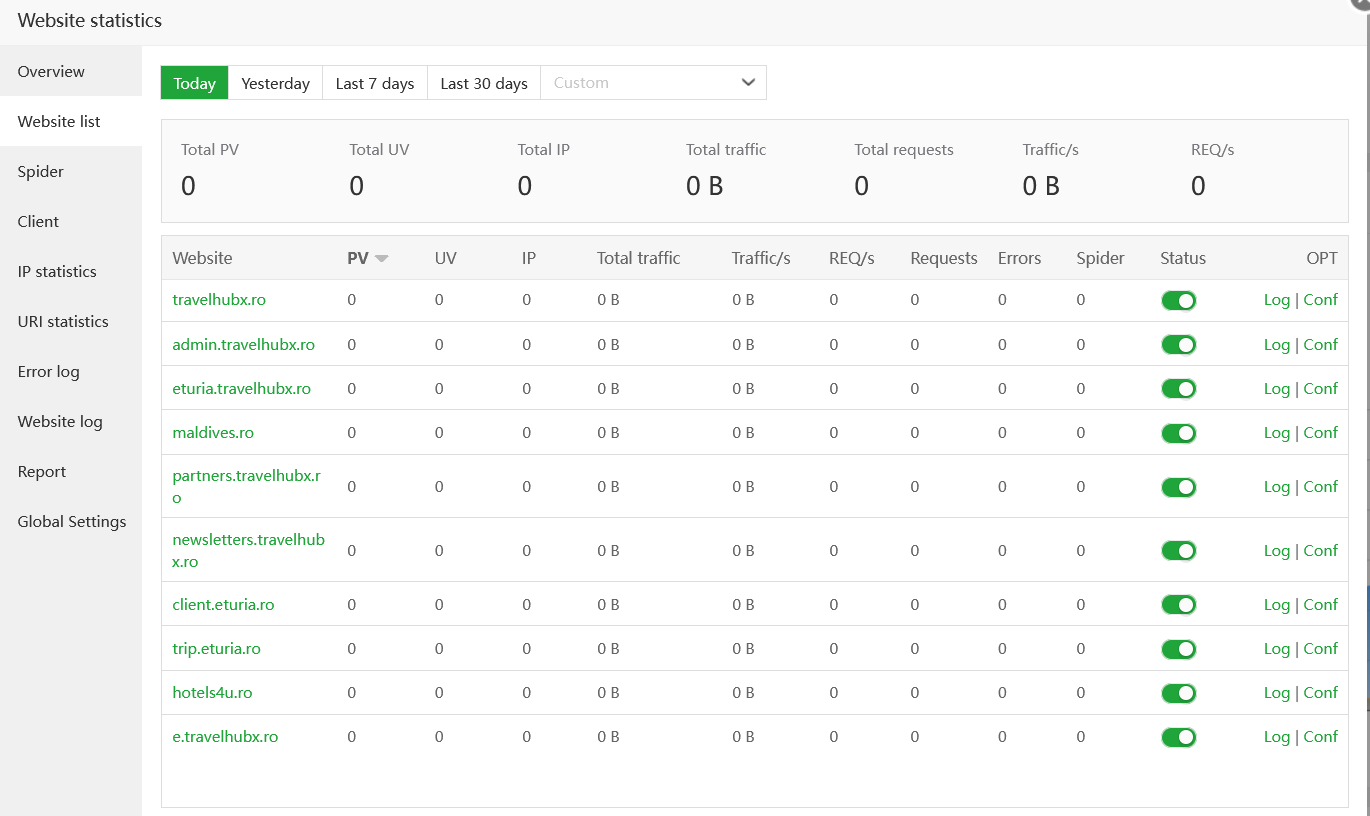Toggle the client.eturia.ro status switch

coord(1178,605)
